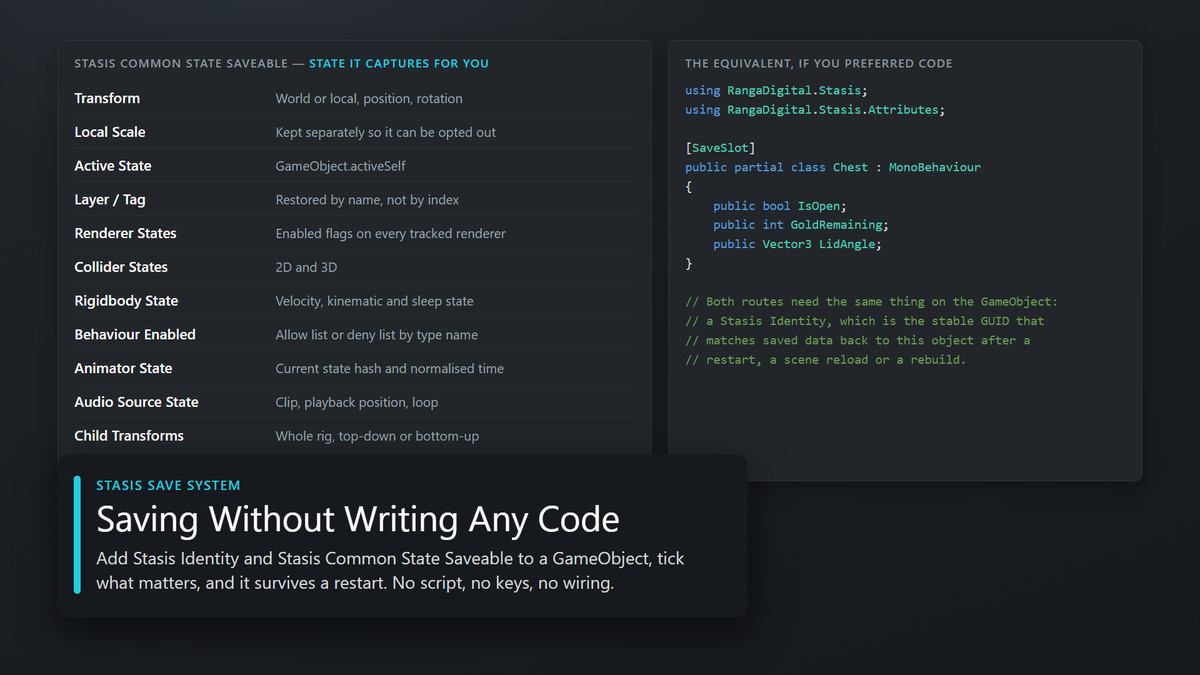Click the 'Animator State' row label
The image size is (1200, 675).
pos(123,368)
